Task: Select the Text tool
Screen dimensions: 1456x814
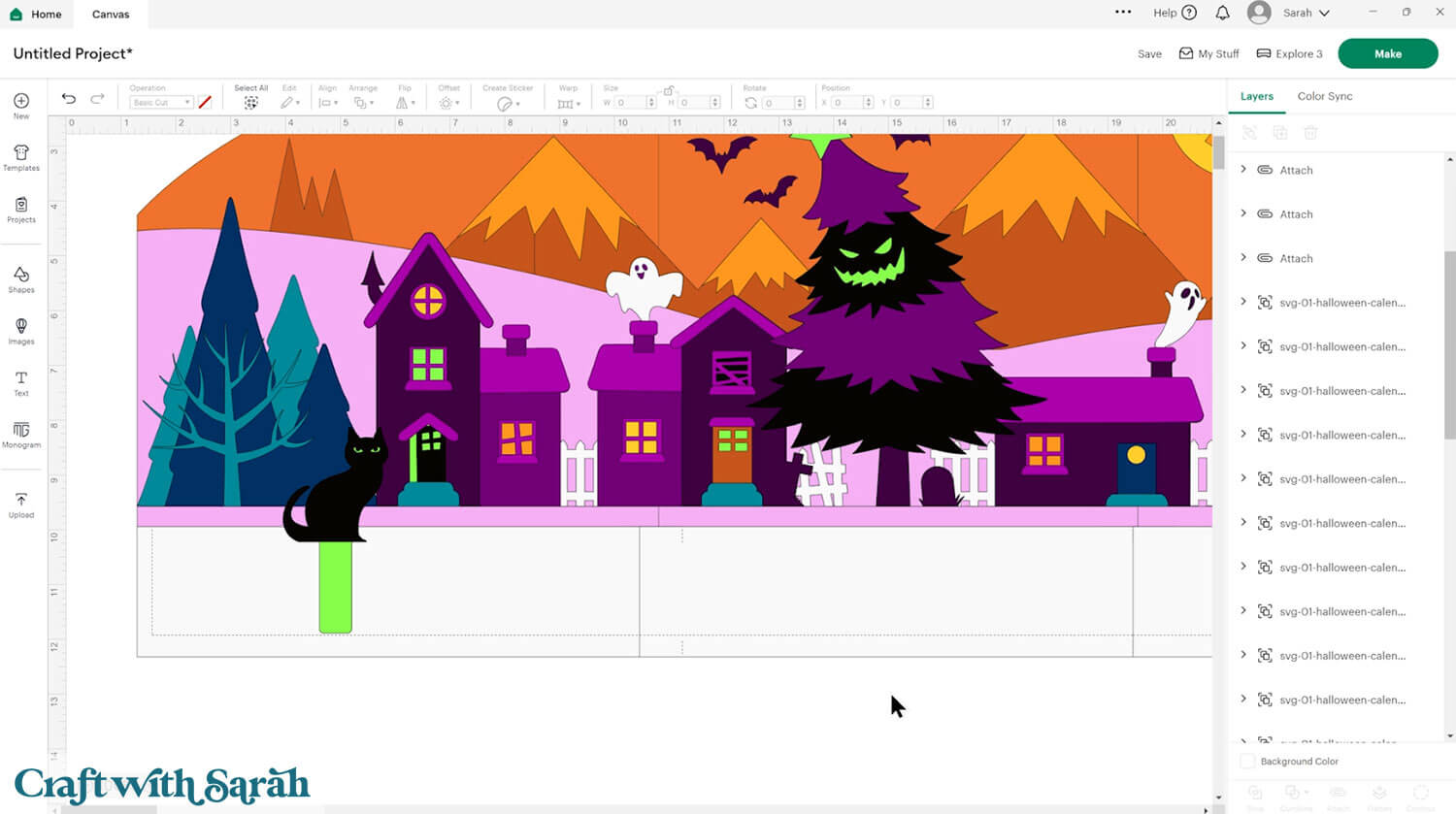Action: click(x=20, y=382)
